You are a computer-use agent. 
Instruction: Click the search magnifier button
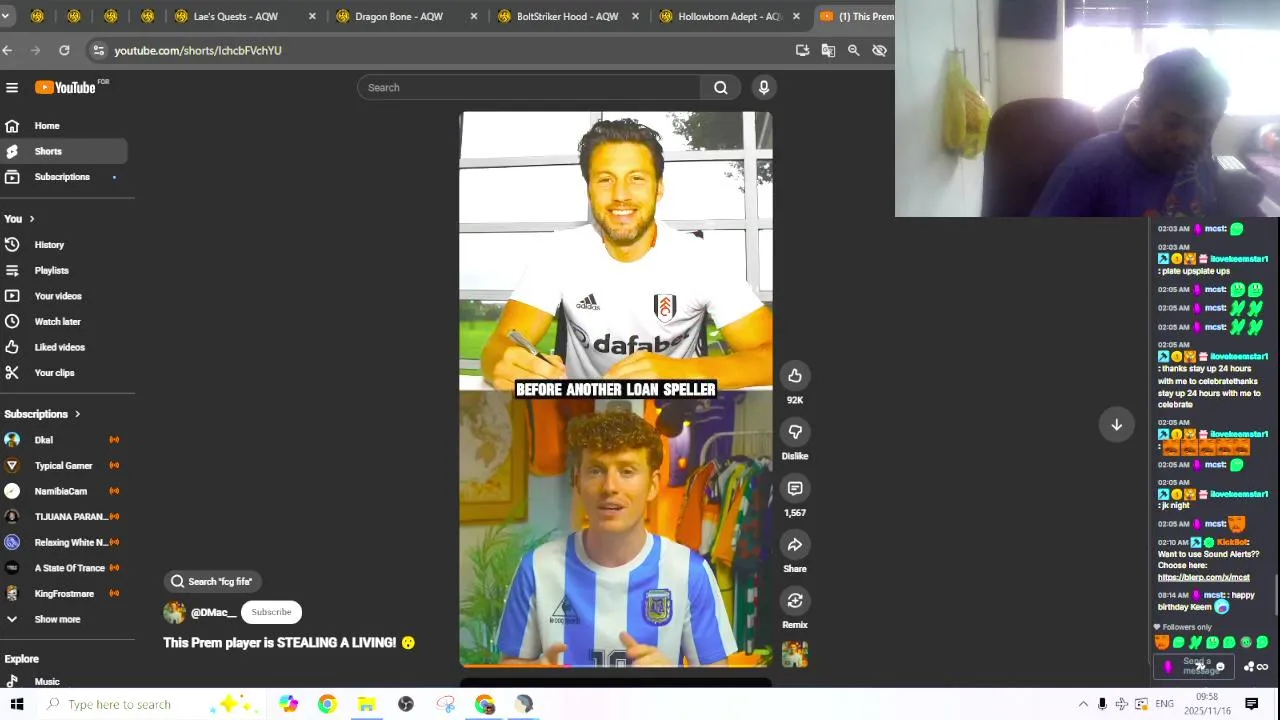tap(720, 87)
